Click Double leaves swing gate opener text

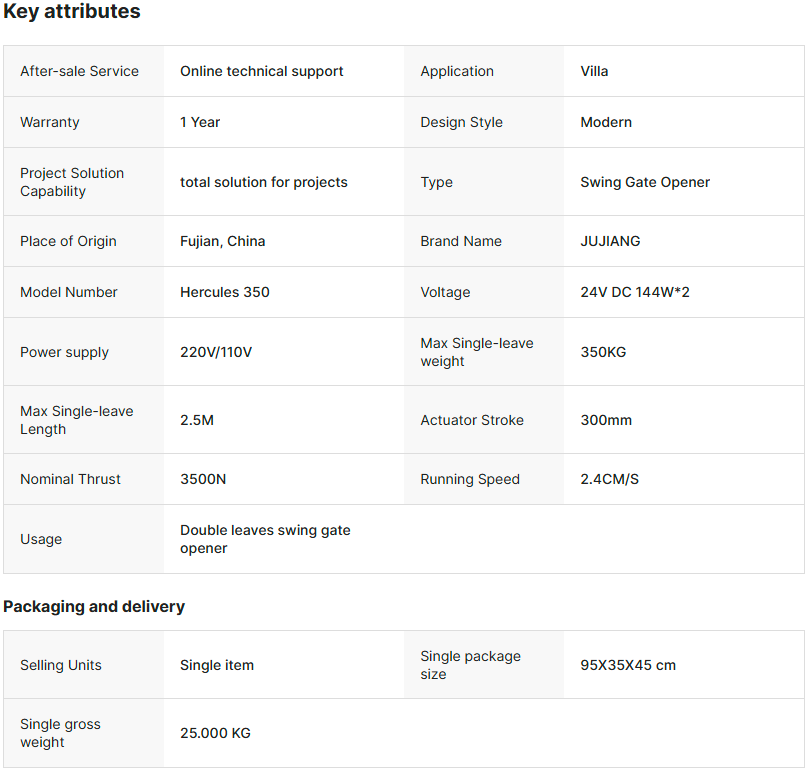[265, 539]
